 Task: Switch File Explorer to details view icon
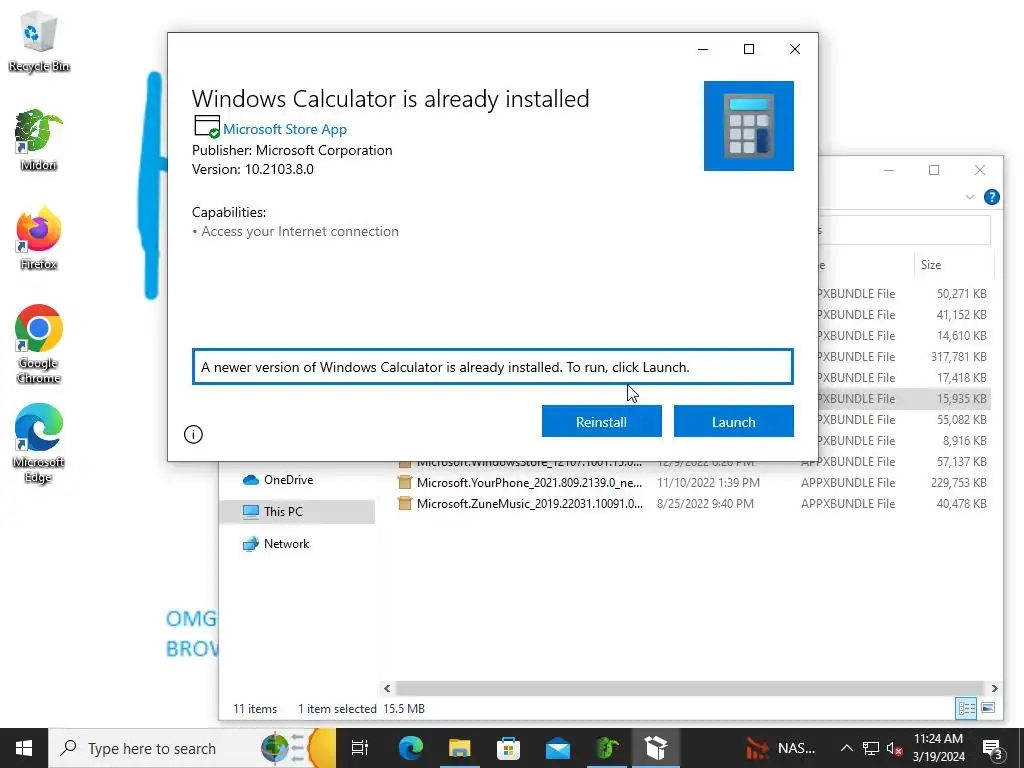pyautogui.click(x=967, y=708)
